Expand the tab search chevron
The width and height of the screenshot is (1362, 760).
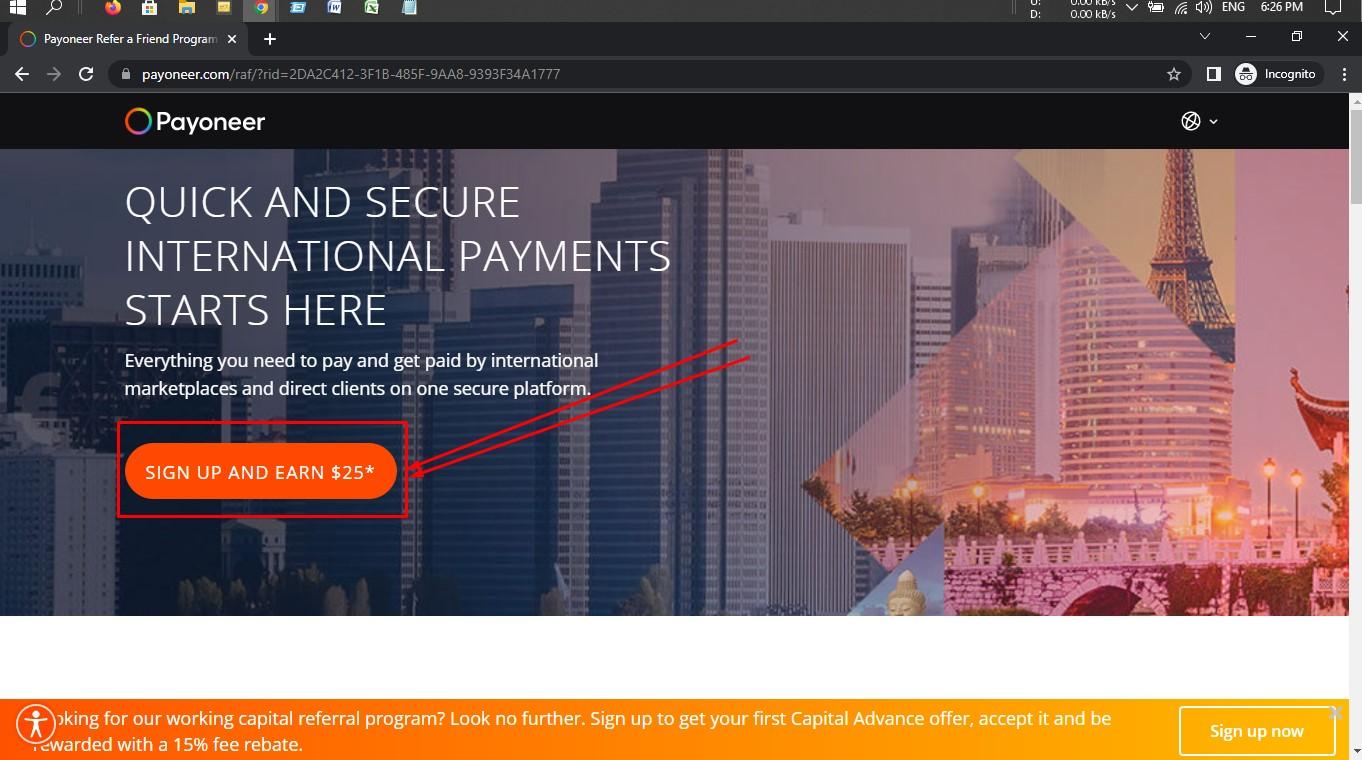(x=1204, y=36)
